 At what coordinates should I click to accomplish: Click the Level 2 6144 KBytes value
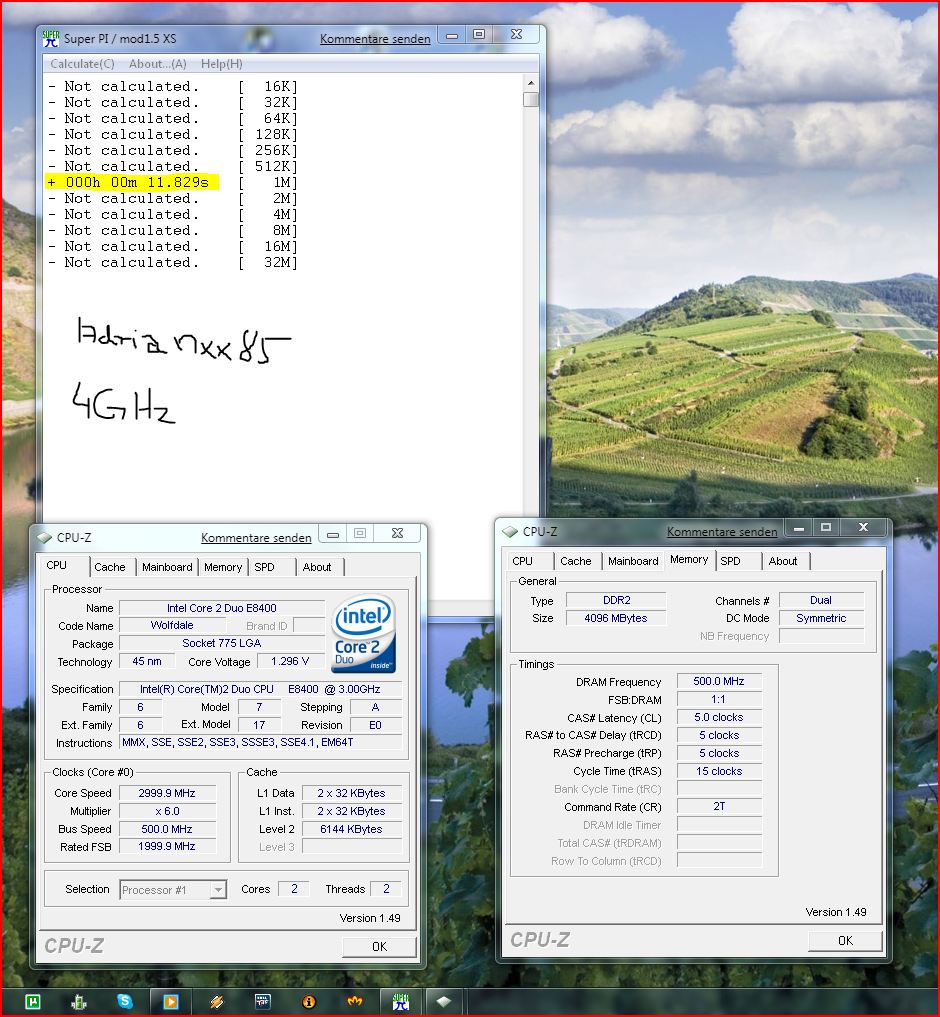pos(352,830)
